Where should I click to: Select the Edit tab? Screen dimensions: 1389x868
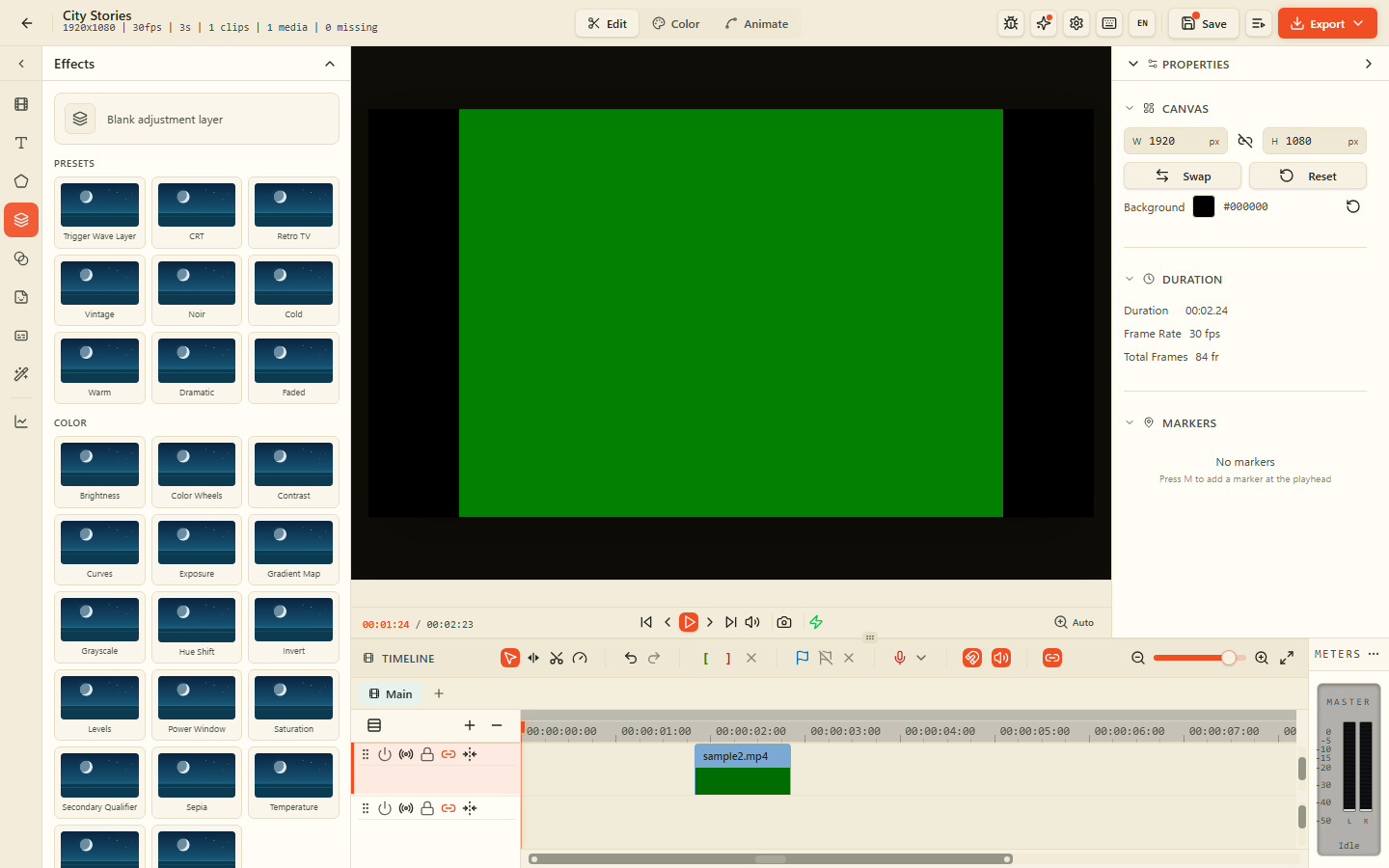[x=608, y=23]
